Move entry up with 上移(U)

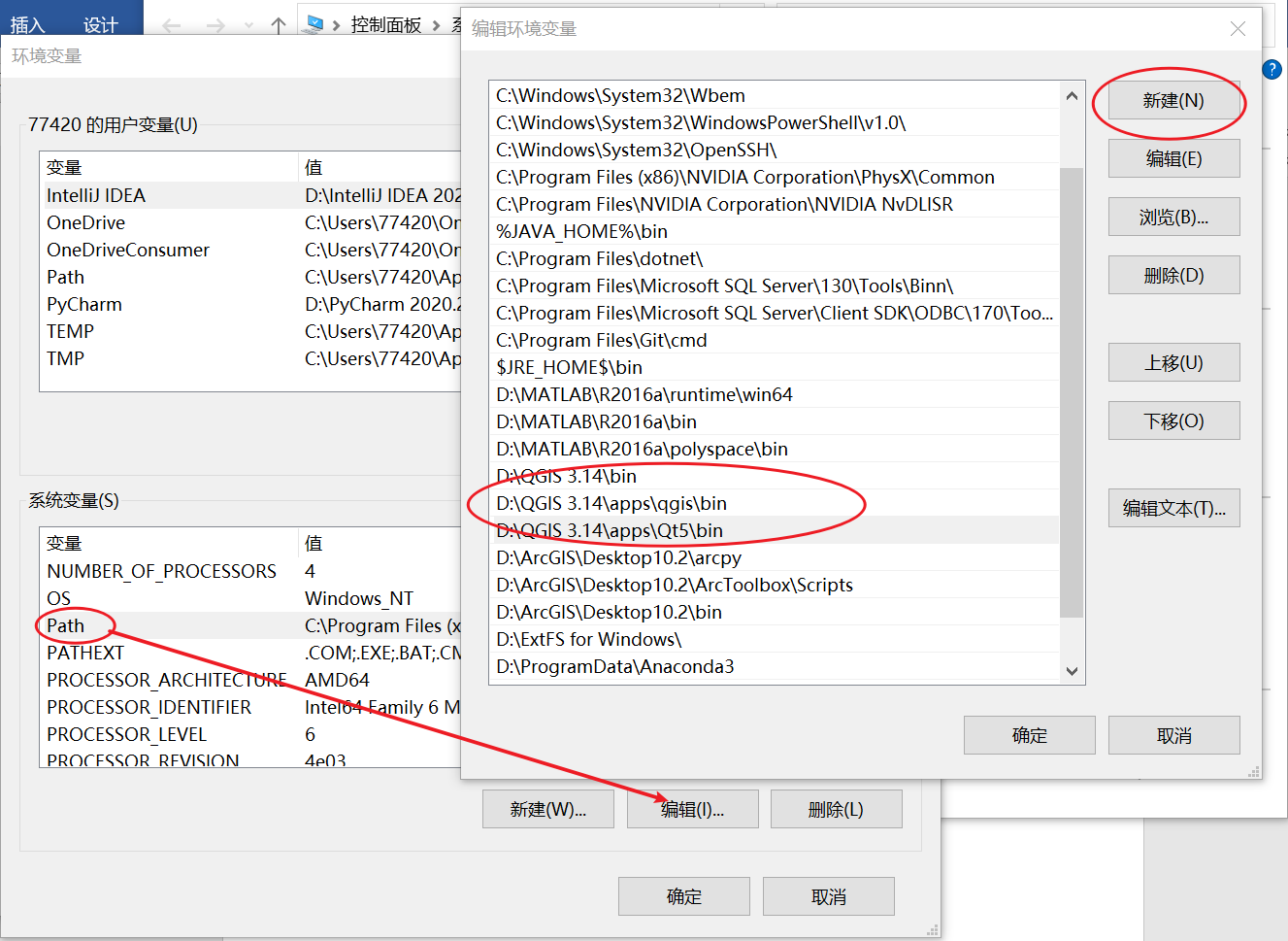click(x=1173, y=362)
